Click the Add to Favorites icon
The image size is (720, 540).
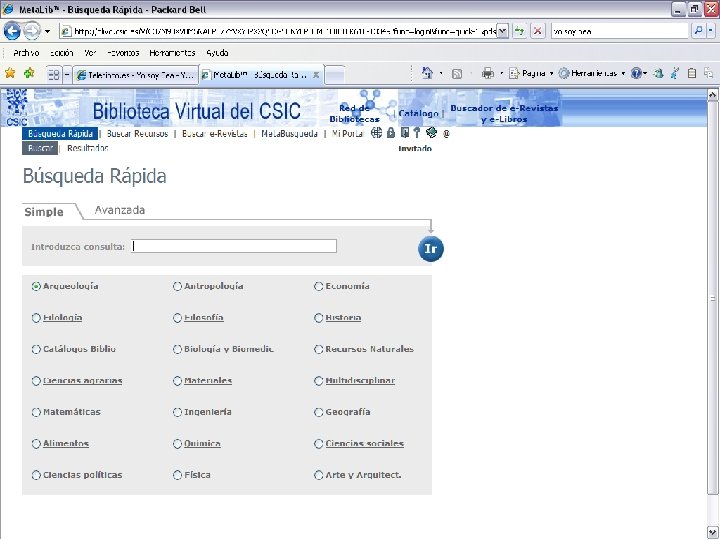point(29,73)
